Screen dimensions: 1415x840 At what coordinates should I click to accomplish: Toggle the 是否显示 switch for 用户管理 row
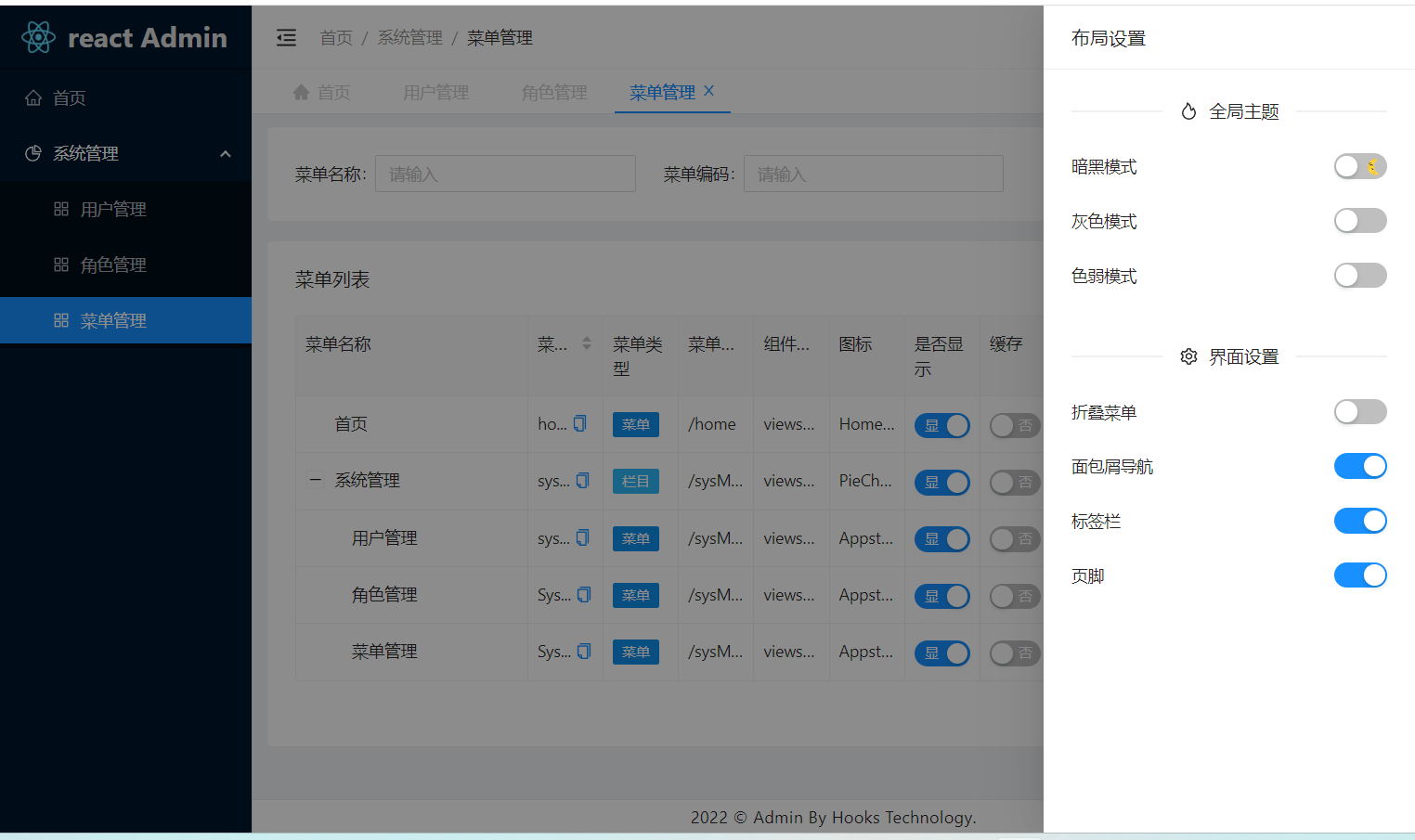[941, 539]
